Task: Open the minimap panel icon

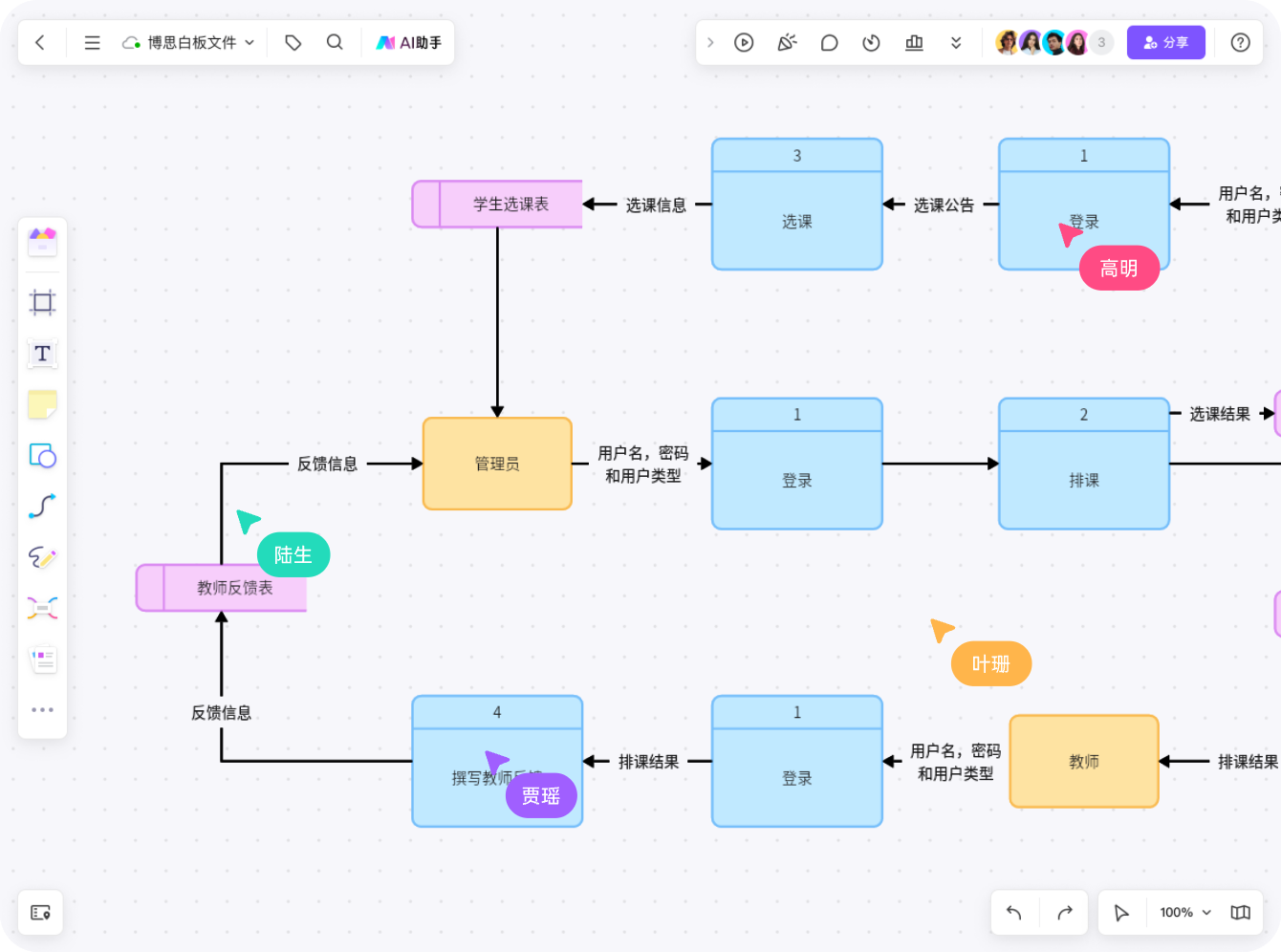Action: pos(40,913)
